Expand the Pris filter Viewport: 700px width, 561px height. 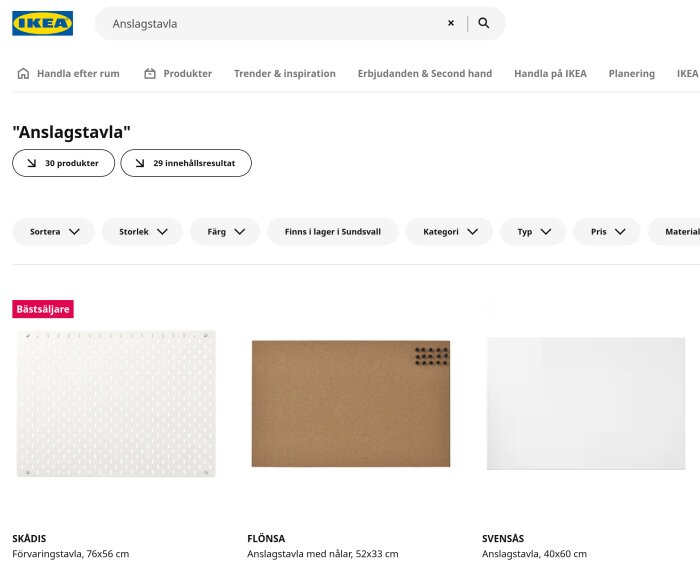607,232
